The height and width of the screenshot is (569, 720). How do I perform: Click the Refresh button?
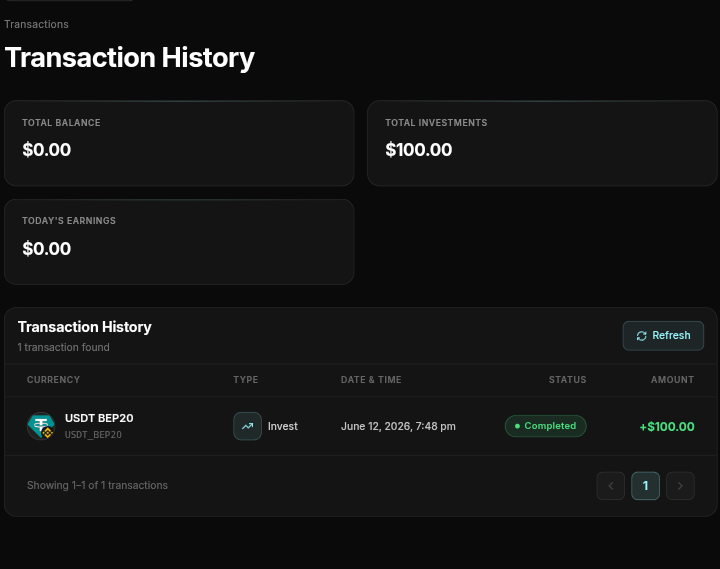click(663, 336)
